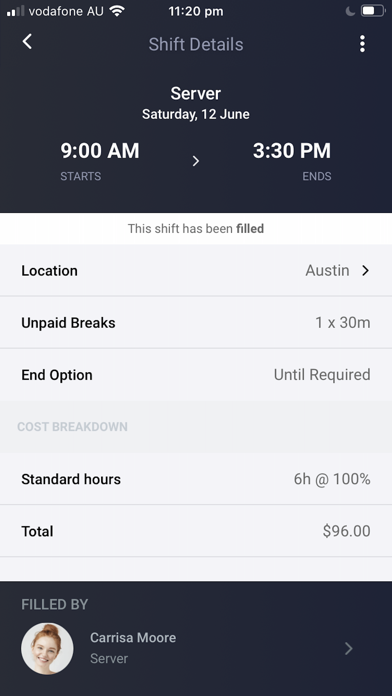Tap the Shift Details title
Image resolution: width=392 pixels, height=696 pixels.
tap(196, 44)
